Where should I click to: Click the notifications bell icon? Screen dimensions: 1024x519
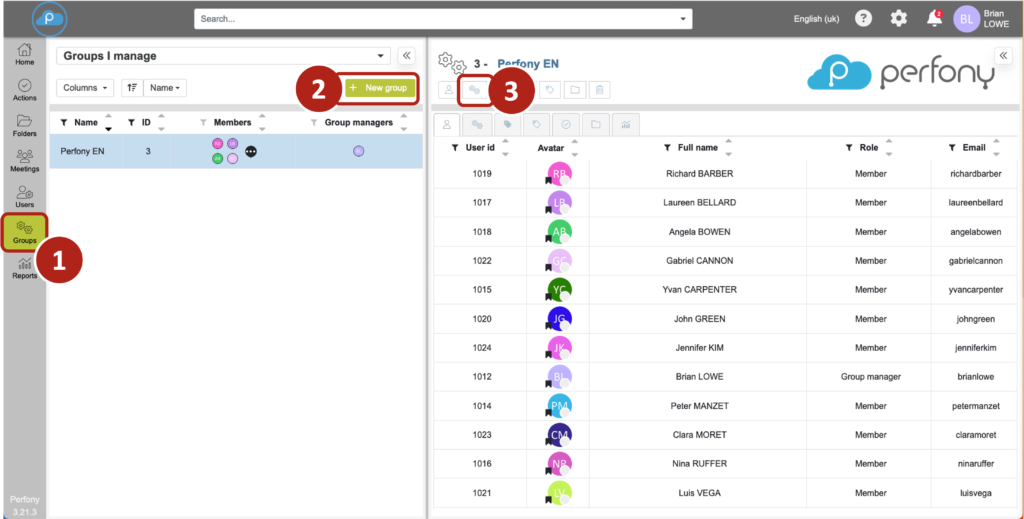coord(934,18)
